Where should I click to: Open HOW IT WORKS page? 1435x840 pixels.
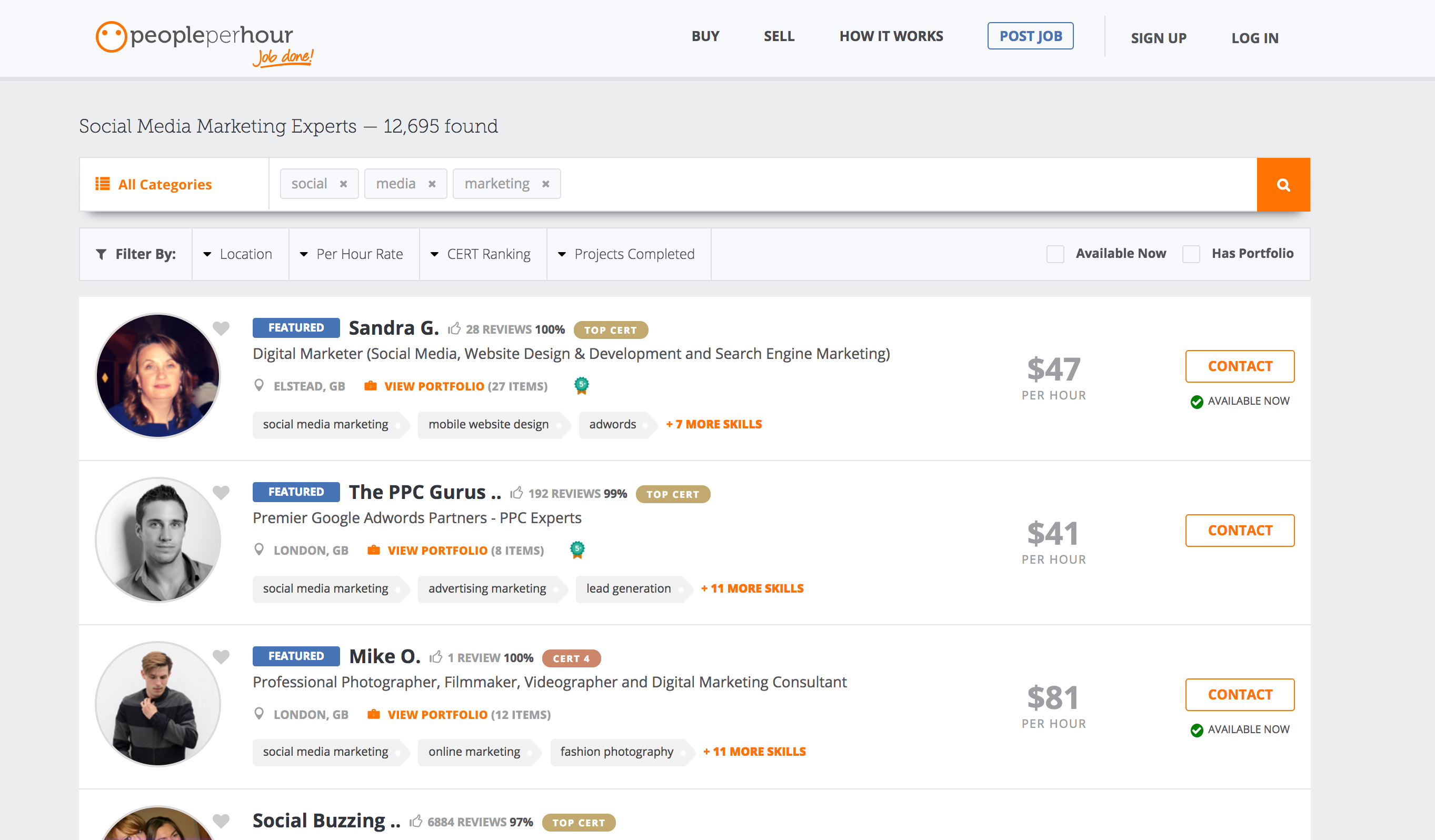891,36
